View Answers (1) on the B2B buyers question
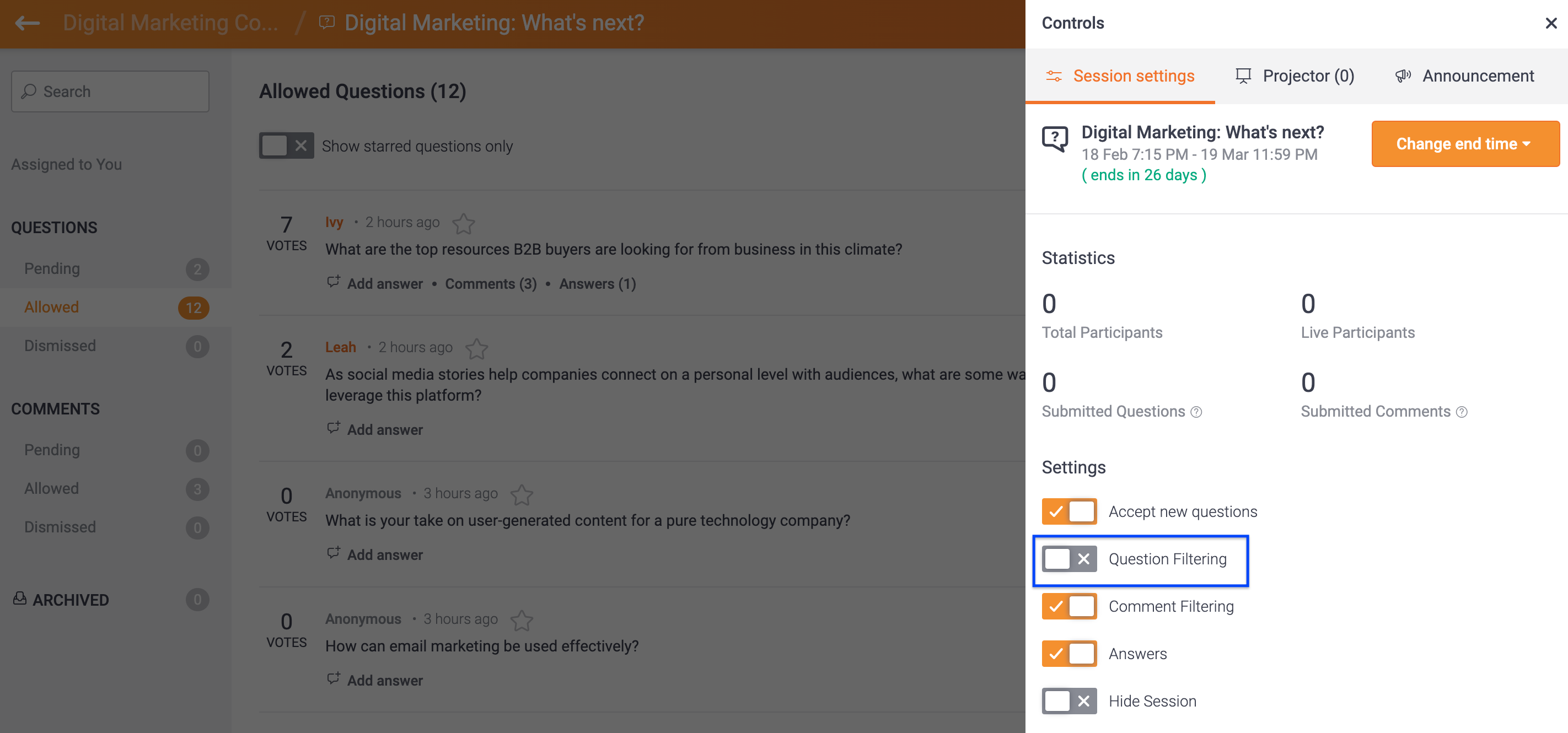Viewport: 1568px width, 733px height. pos(597,283)
